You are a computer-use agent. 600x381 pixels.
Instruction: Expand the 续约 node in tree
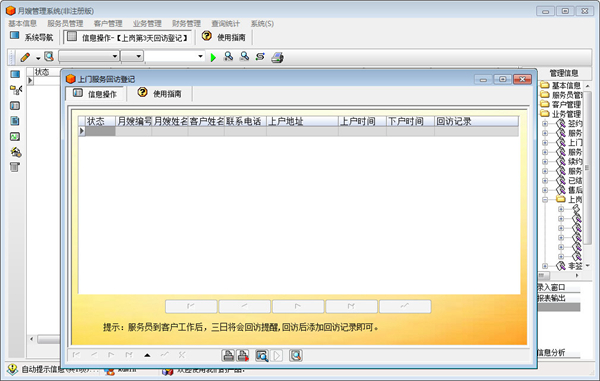coord(545,161)
